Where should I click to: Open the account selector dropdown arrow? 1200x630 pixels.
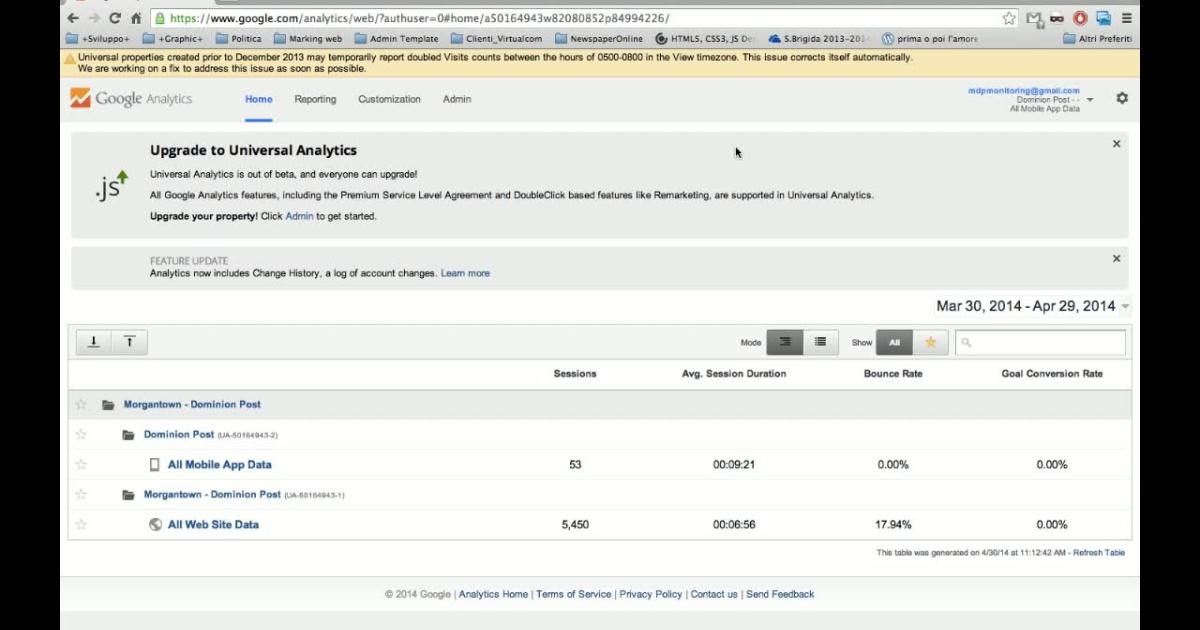tap(1090, 100)
